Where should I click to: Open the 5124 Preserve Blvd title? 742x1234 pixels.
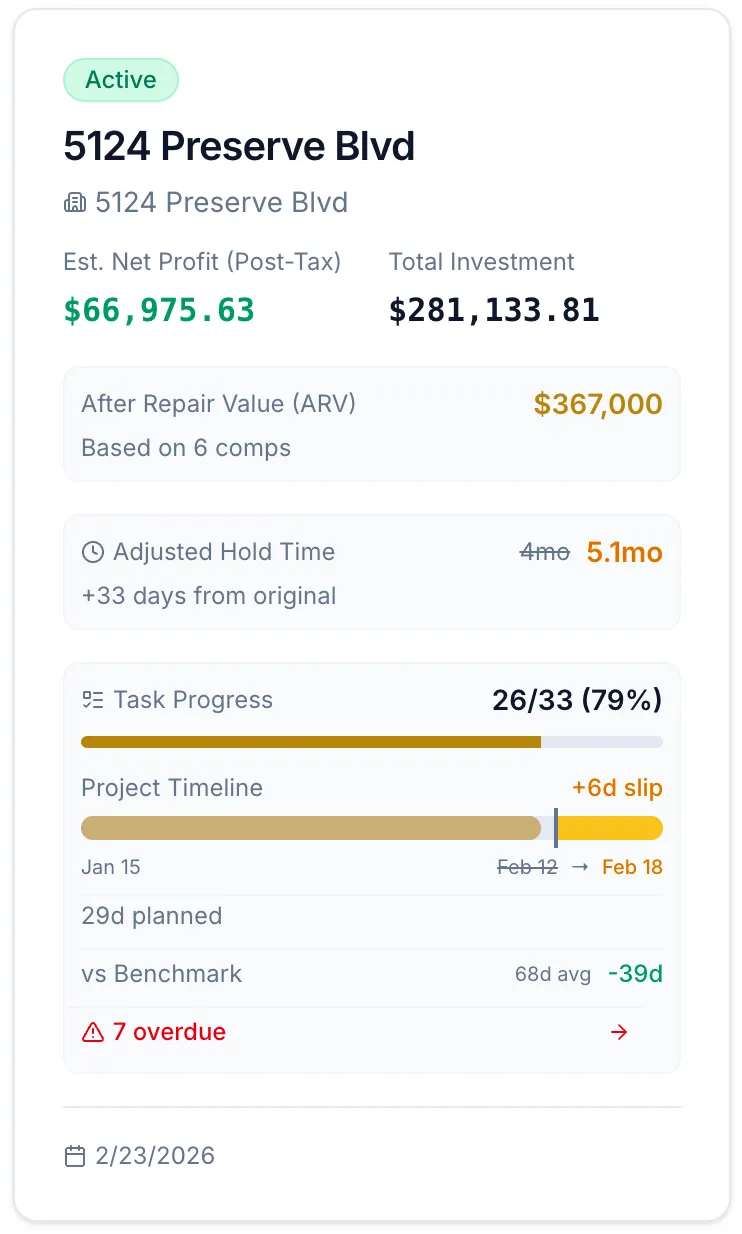pyautogui.click(x=239, y=147)
